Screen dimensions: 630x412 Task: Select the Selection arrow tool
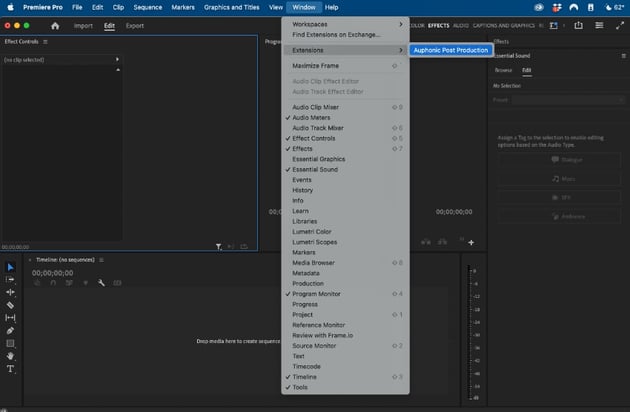pyautogui.click(x=10, y=267)
